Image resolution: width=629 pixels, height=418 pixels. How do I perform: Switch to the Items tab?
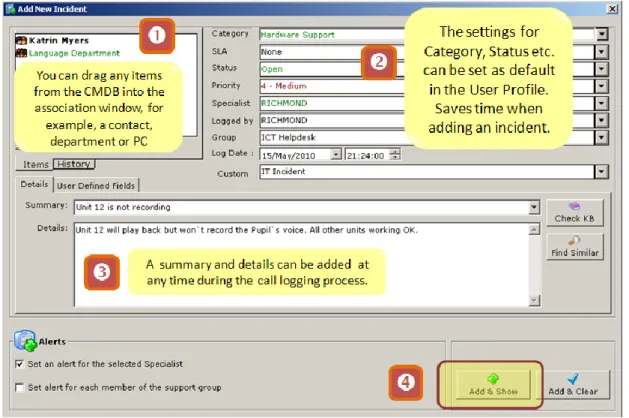tap(35, 164)
